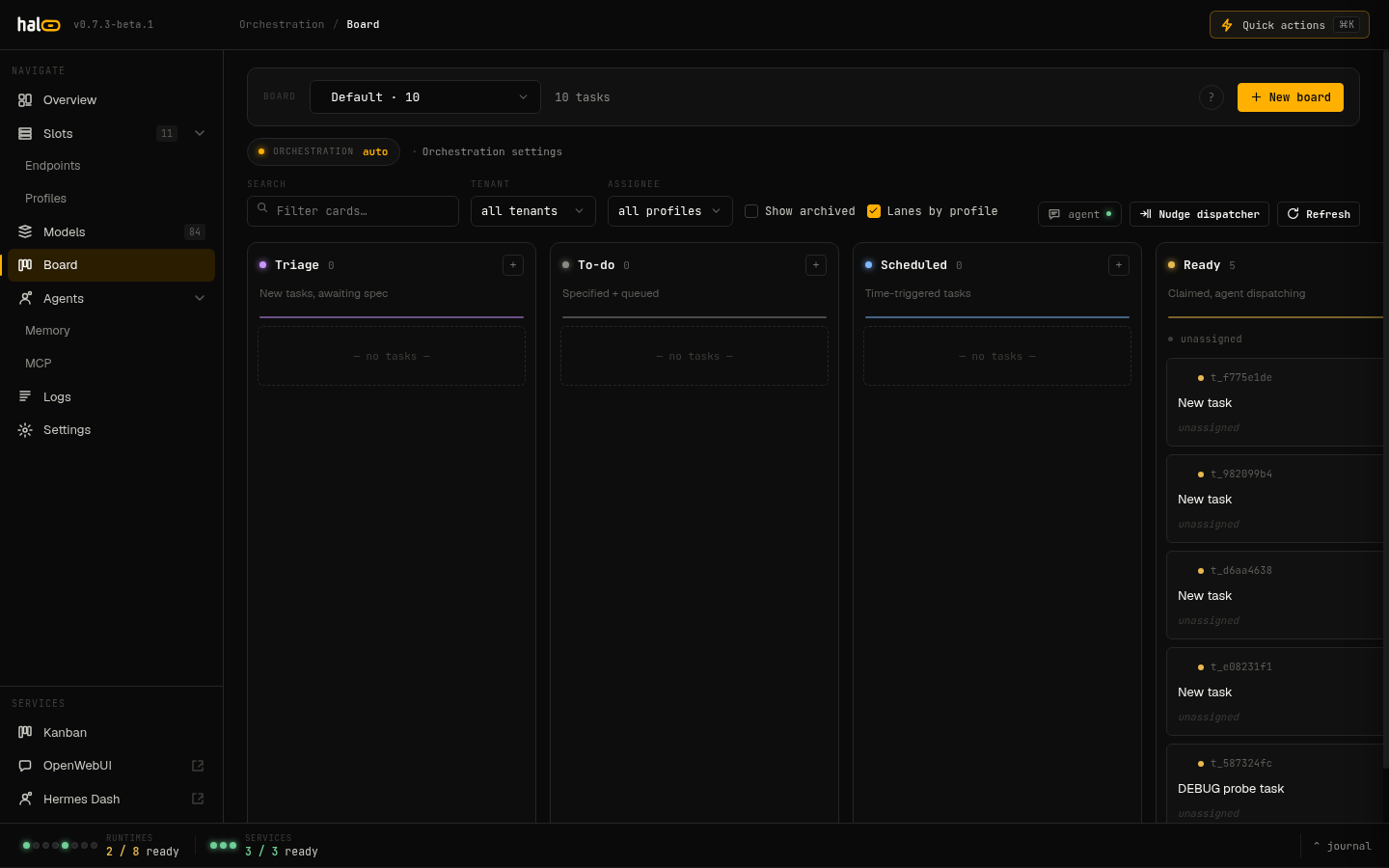The image size is (1389, 868).
Task: Open the Default · 10 board dropdown
Action: click(x=425, y=97)
